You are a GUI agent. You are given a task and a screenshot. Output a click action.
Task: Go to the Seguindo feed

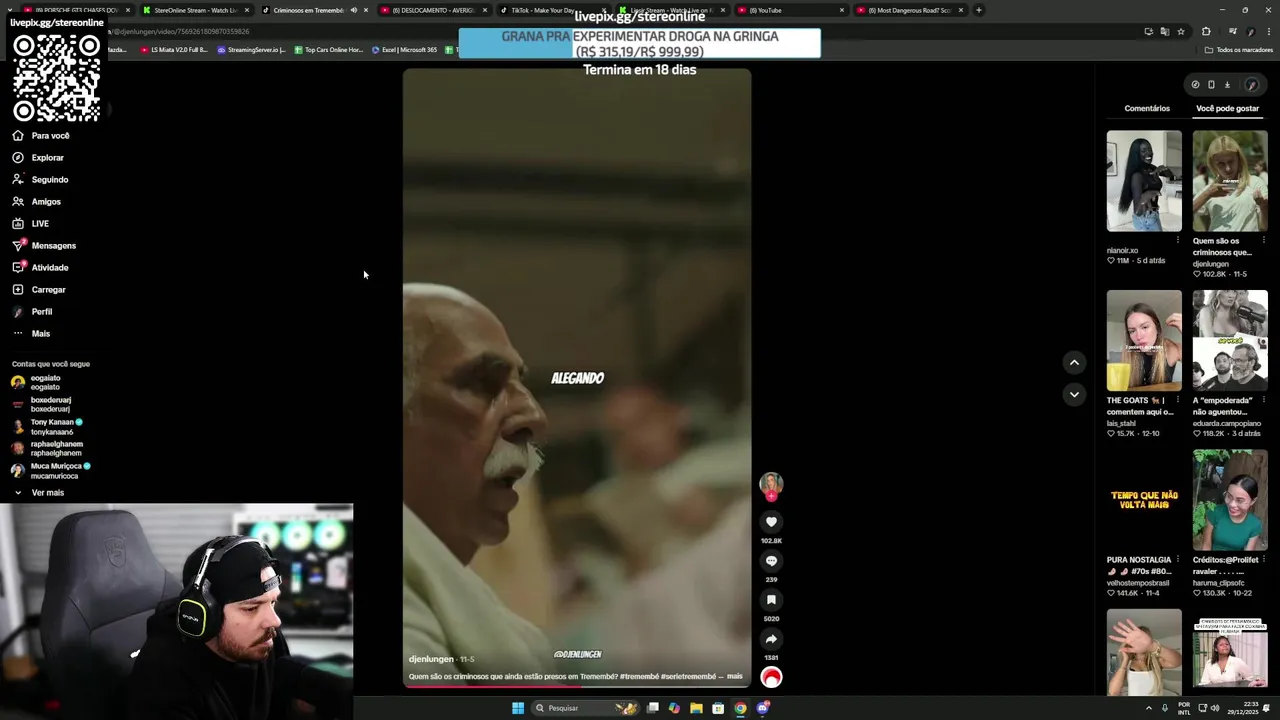(x=40, y=179)
